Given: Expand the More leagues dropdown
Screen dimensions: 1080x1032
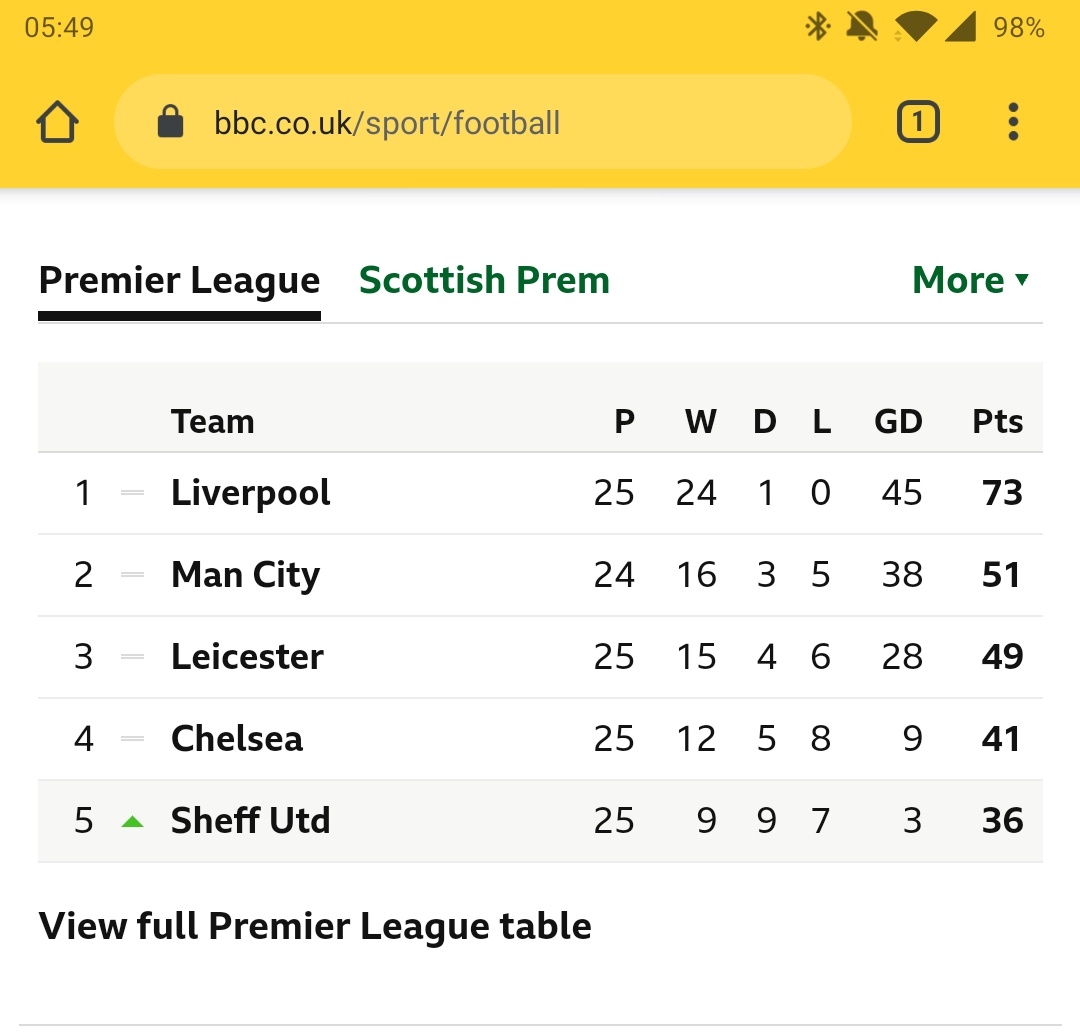Looking at the screenshot, I should pos(970,281).
